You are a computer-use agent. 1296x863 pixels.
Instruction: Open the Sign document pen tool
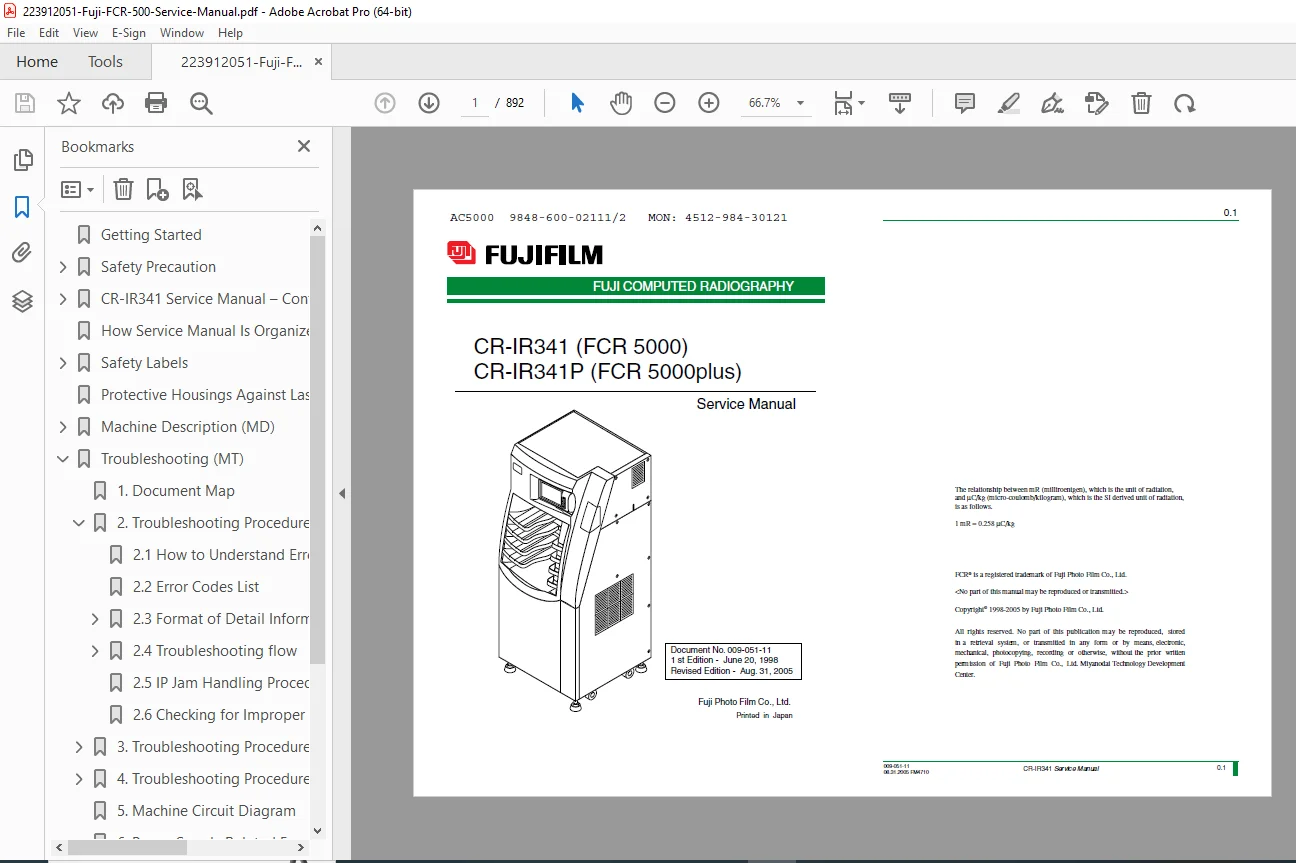tap(1052, 103)
